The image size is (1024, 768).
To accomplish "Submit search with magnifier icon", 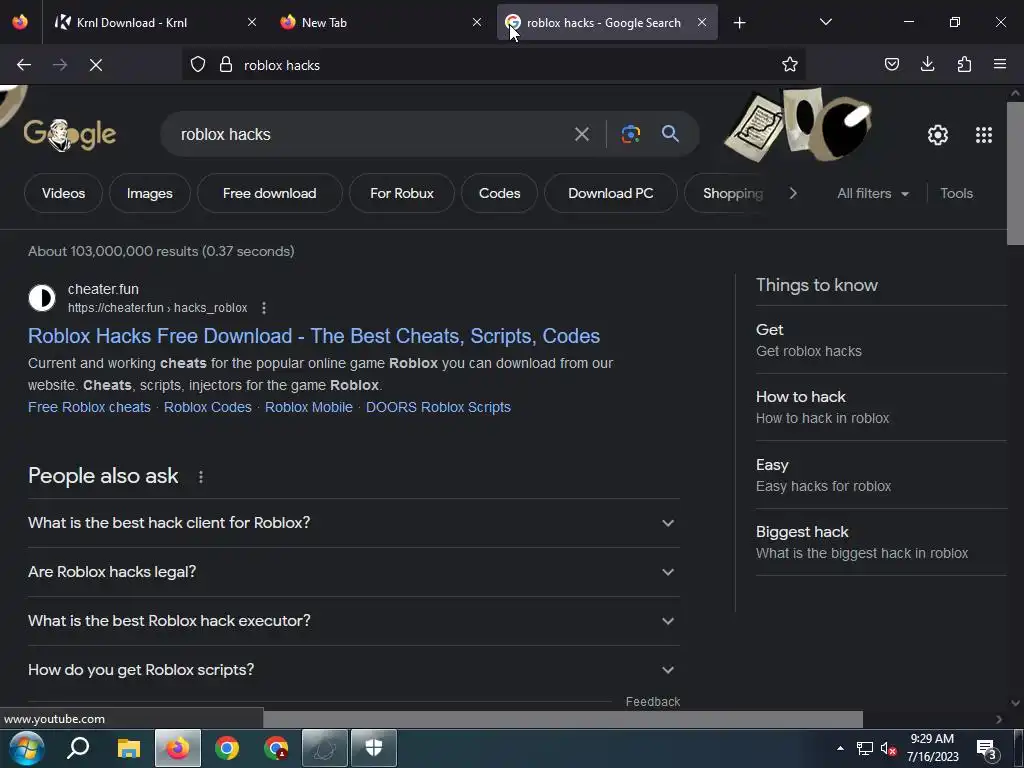I will click(670, 134).
